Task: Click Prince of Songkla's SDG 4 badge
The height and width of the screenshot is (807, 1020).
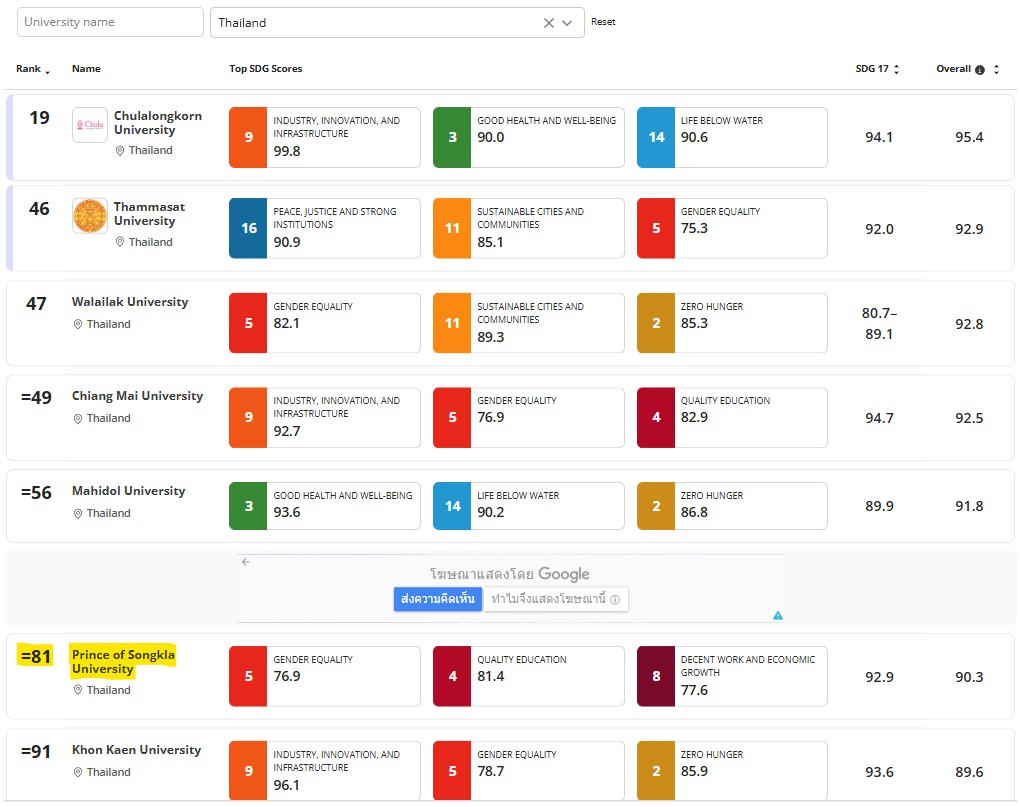Action: (452, 676)
